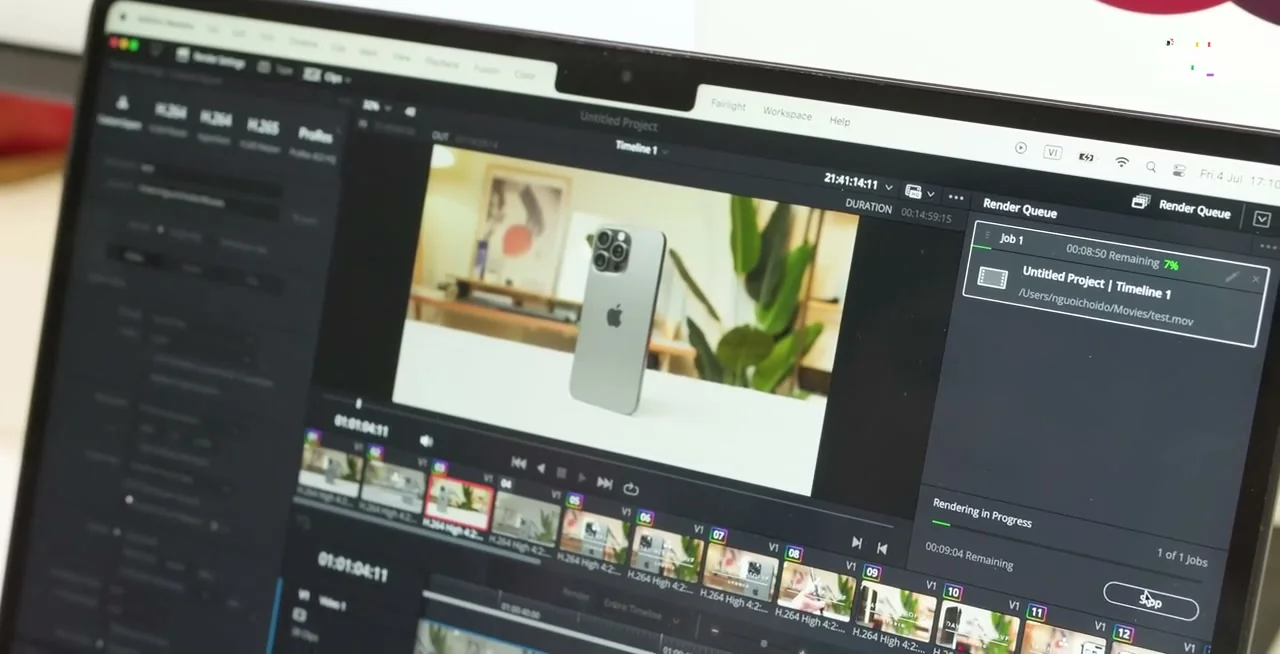Click the 1 of 1 Jobs text
Image resolution: width=1280 pixels, height=654 pixels.
(1182, 558)
